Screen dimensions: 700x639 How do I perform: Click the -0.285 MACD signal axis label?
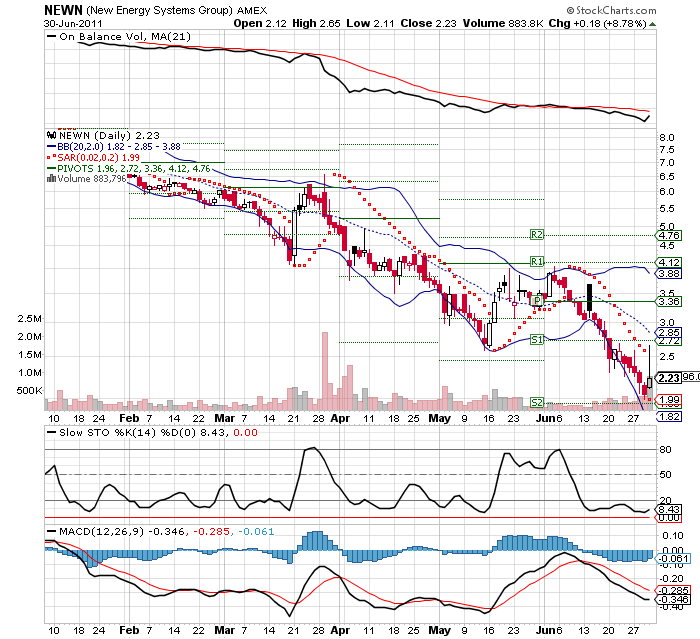pyautogui.click(x=673, y=590)
